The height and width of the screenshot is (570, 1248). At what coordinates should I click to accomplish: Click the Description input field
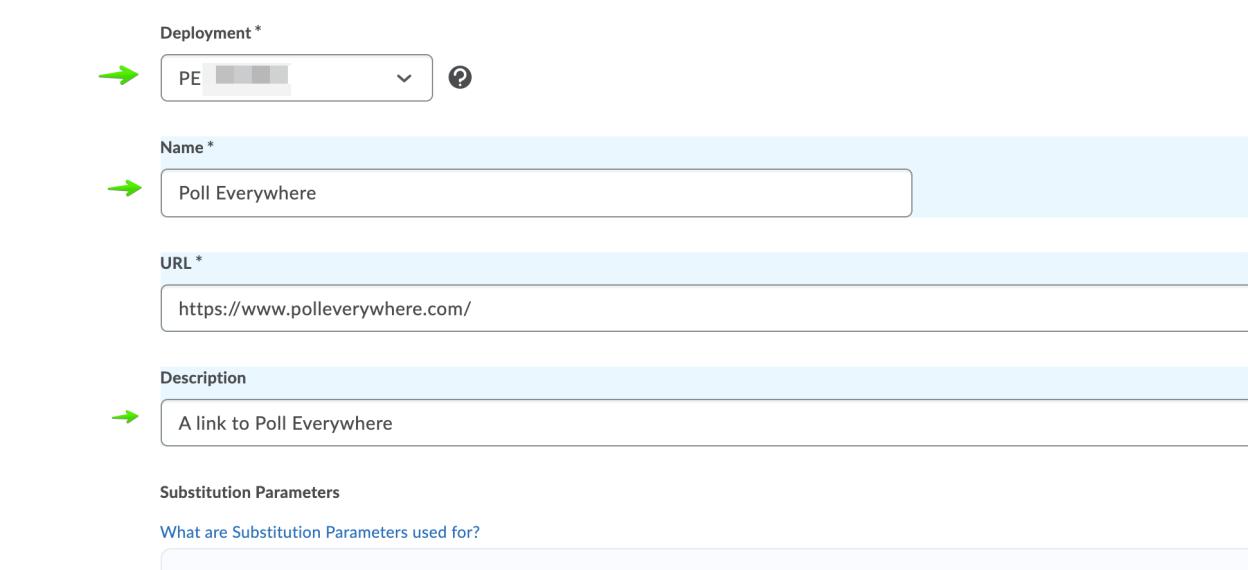pyautogui.click(x=704, y=423)
